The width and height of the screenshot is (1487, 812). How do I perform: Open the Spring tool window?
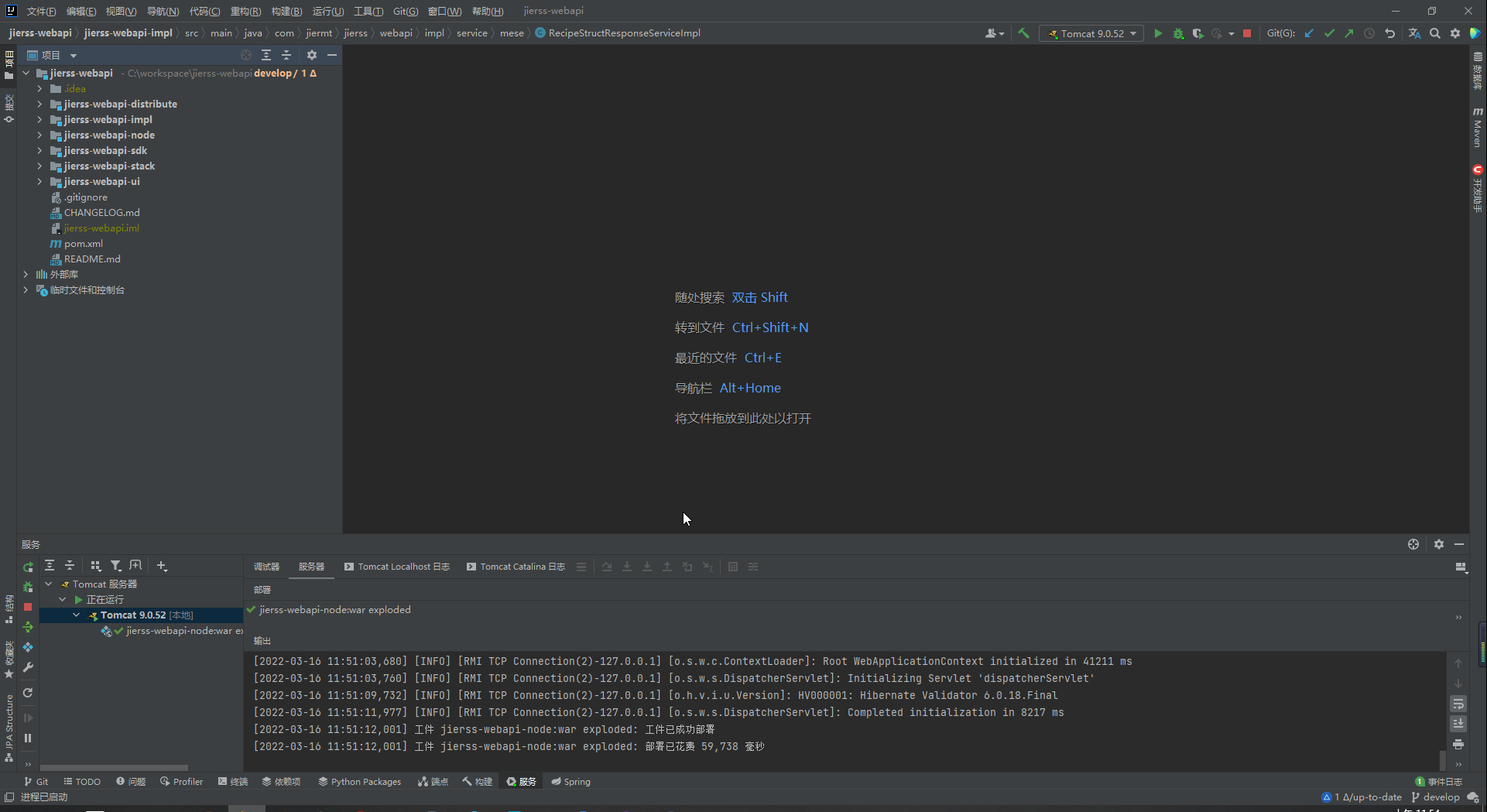pyautogui.click(x=570, y=781)
